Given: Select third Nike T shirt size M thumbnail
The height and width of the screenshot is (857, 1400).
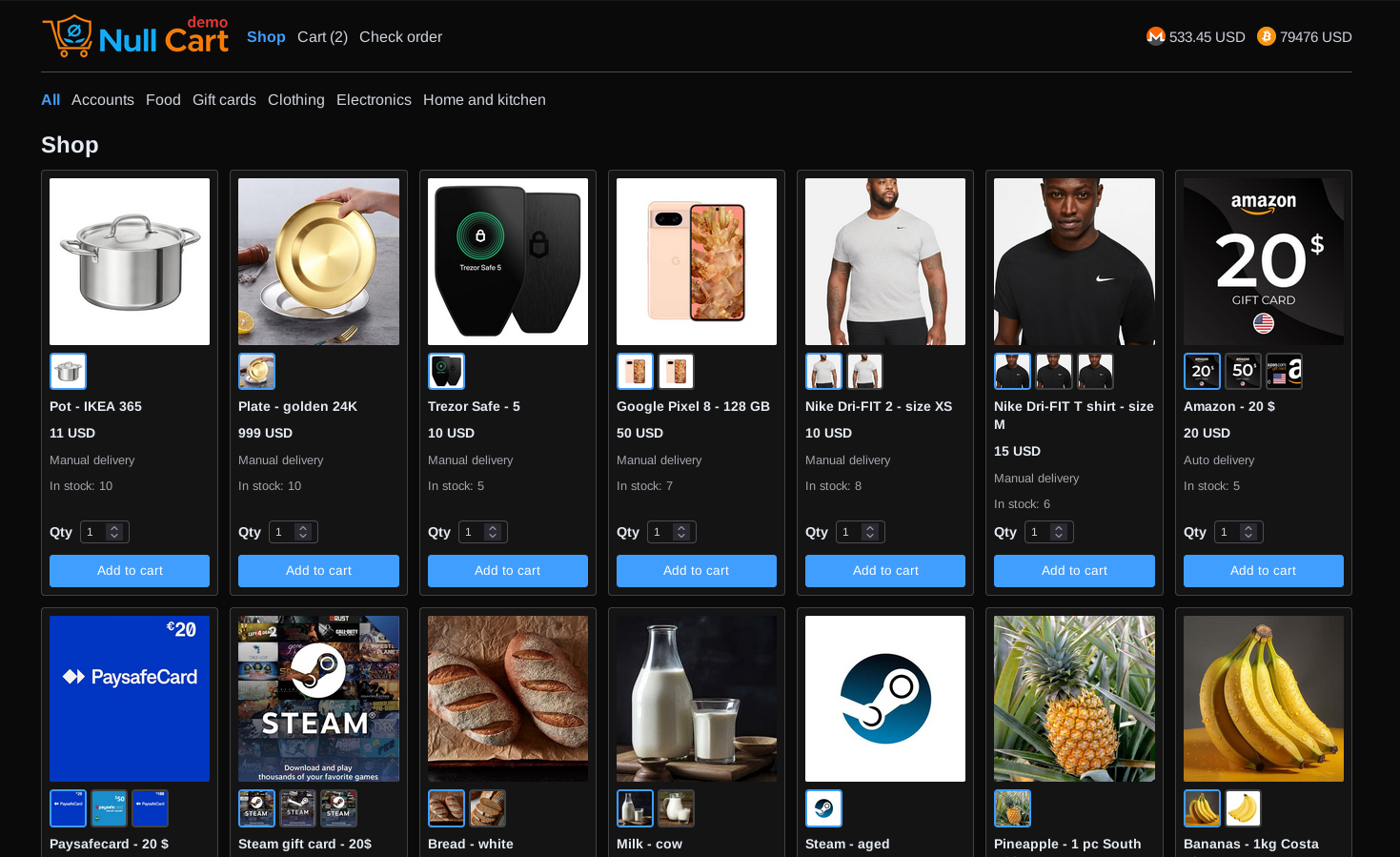Looking at the screenshot, I should point(1095,371).
